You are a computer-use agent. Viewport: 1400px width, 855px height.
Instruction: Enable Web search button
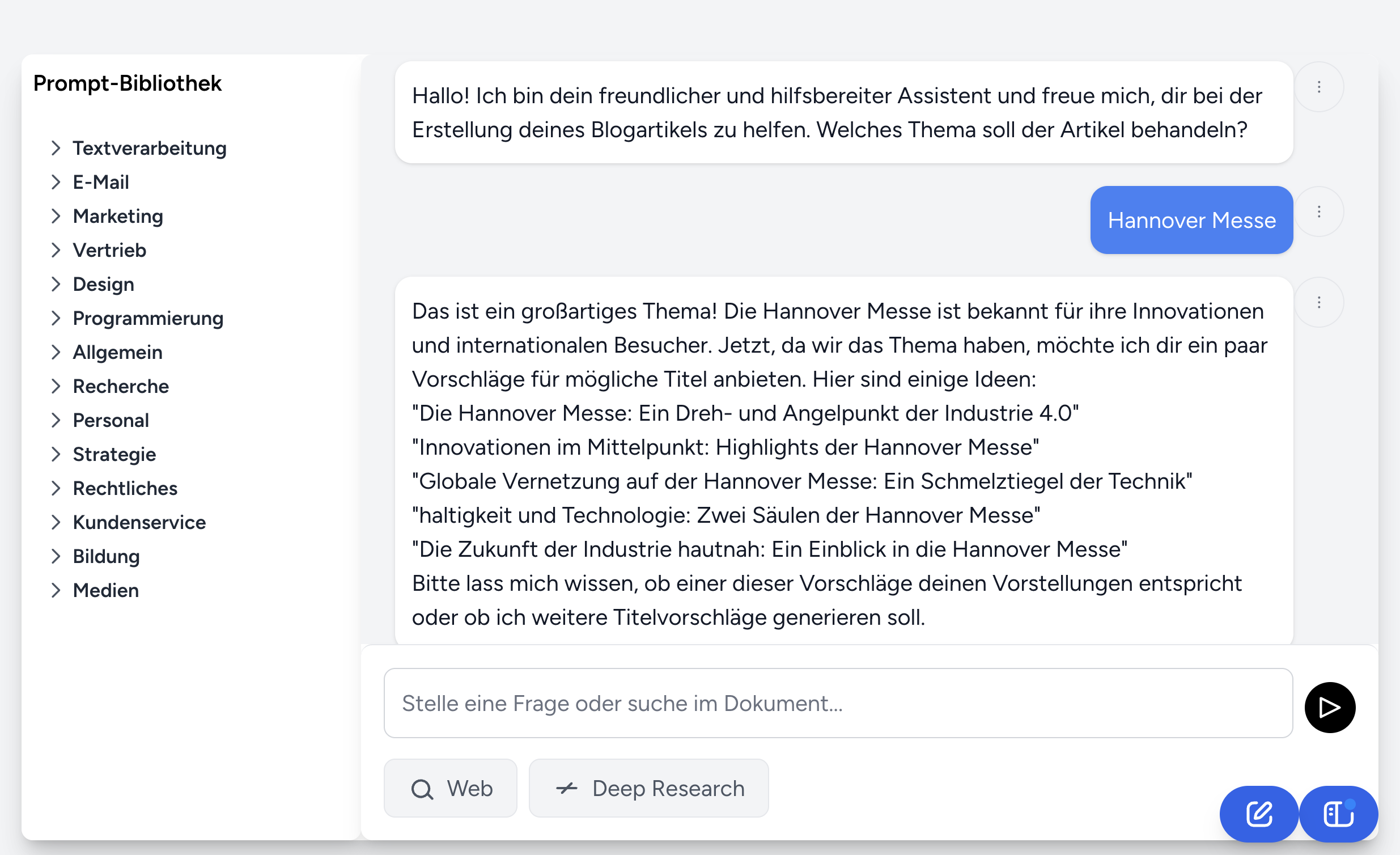[x=451, y=789]
